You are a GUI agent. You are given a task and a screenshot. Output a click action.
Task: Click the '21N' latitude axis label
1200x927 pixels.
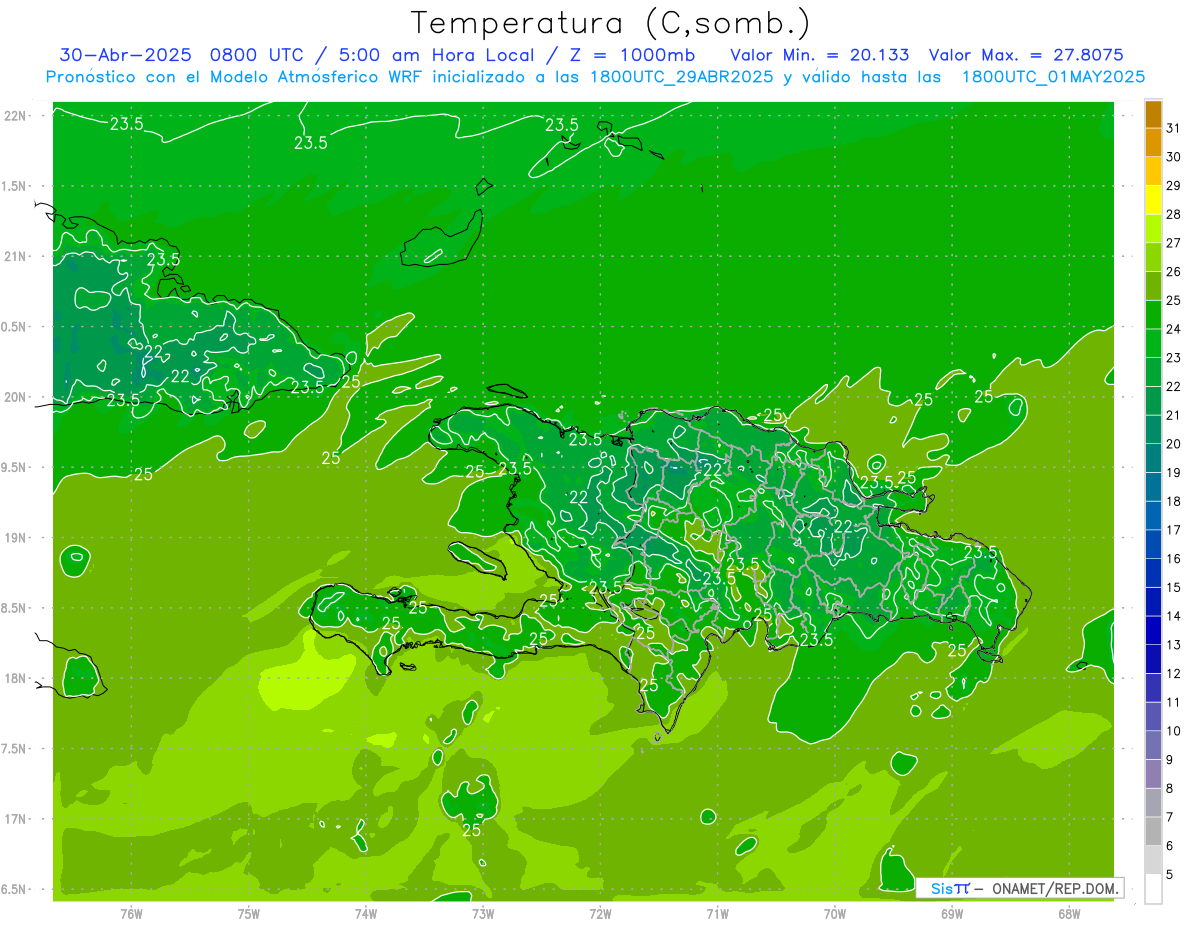coord(17,257)
